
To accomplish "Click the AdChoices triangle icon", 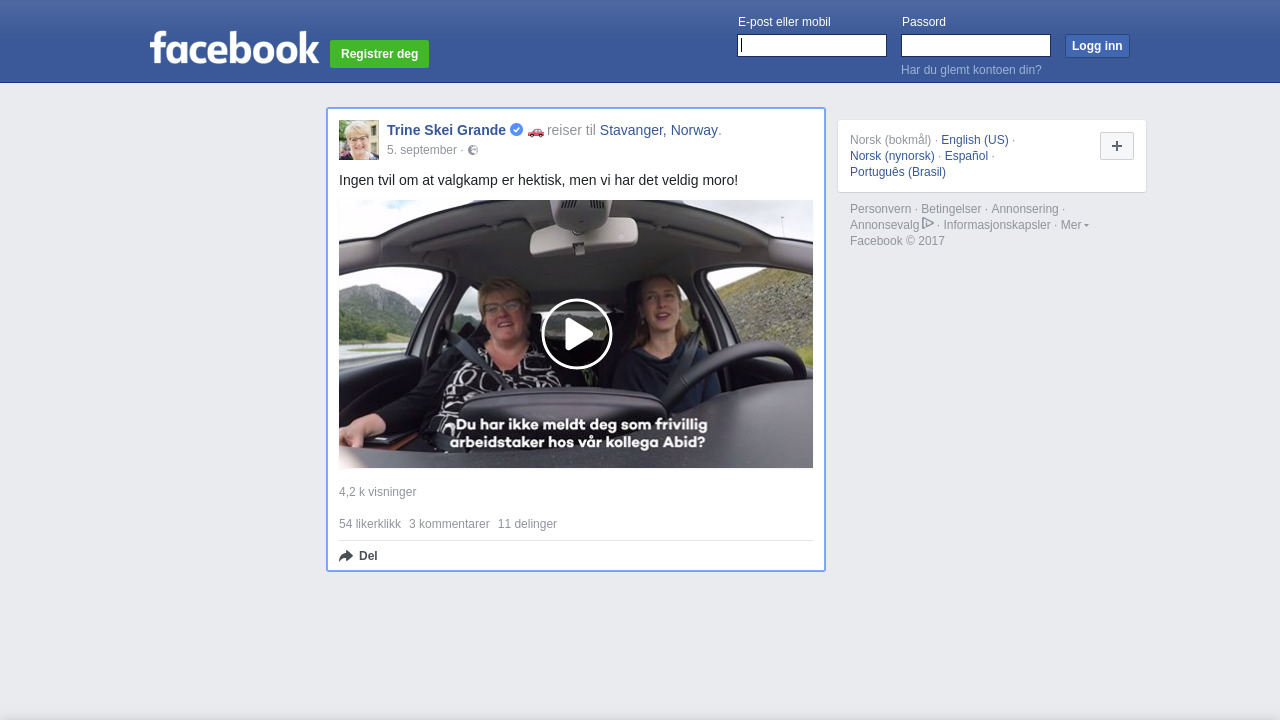I will click(928, 223).
